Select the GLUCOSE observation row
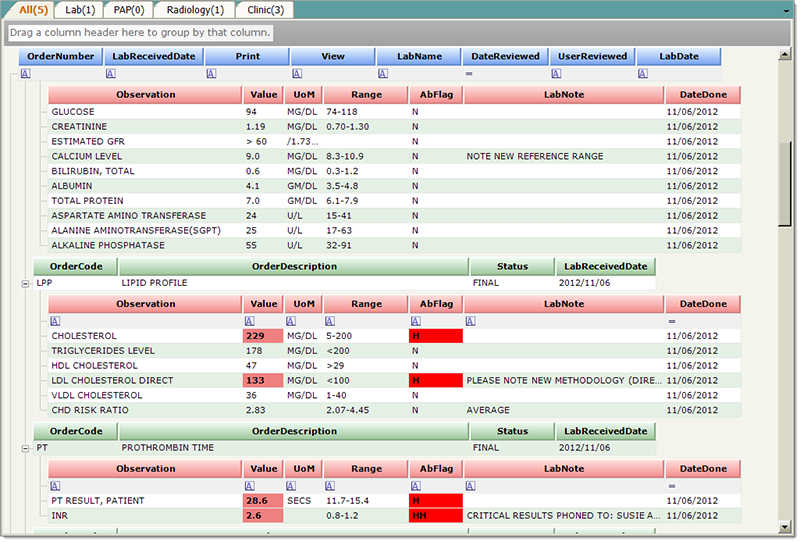 click(x=394, y=112)
